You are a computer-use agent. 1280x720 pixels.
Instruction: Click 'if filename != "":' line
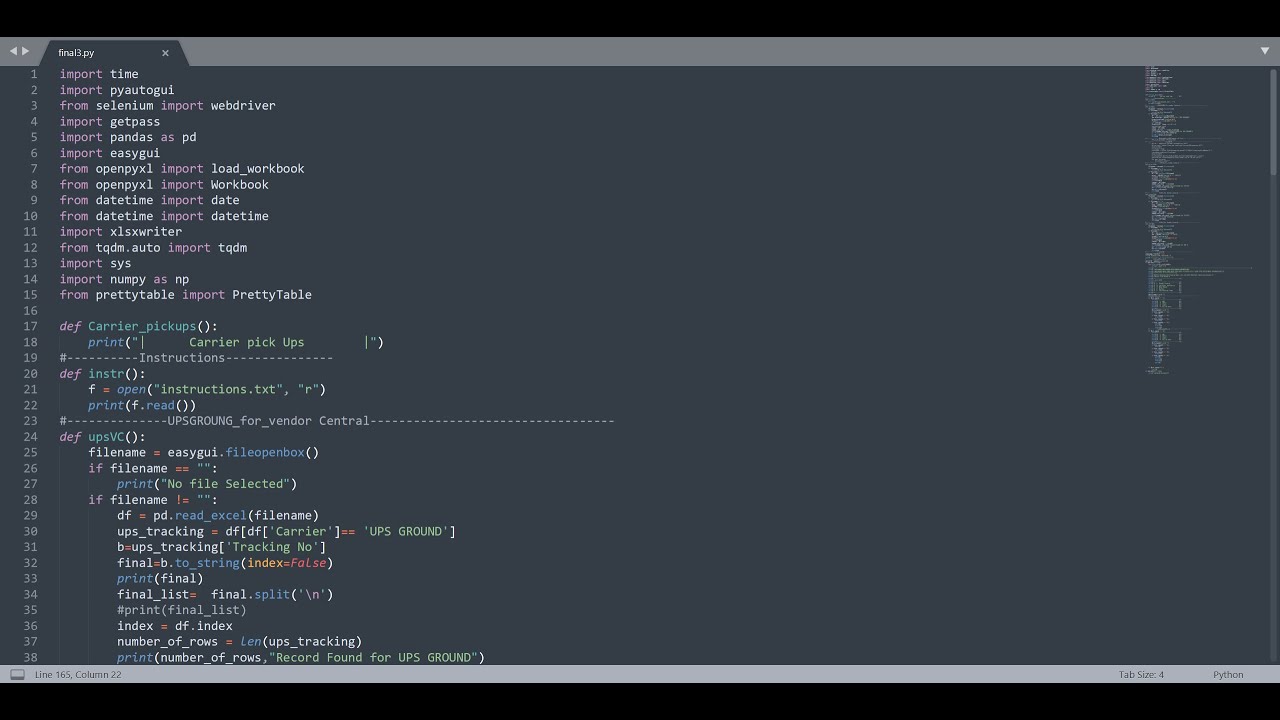(x=153, y=500)
